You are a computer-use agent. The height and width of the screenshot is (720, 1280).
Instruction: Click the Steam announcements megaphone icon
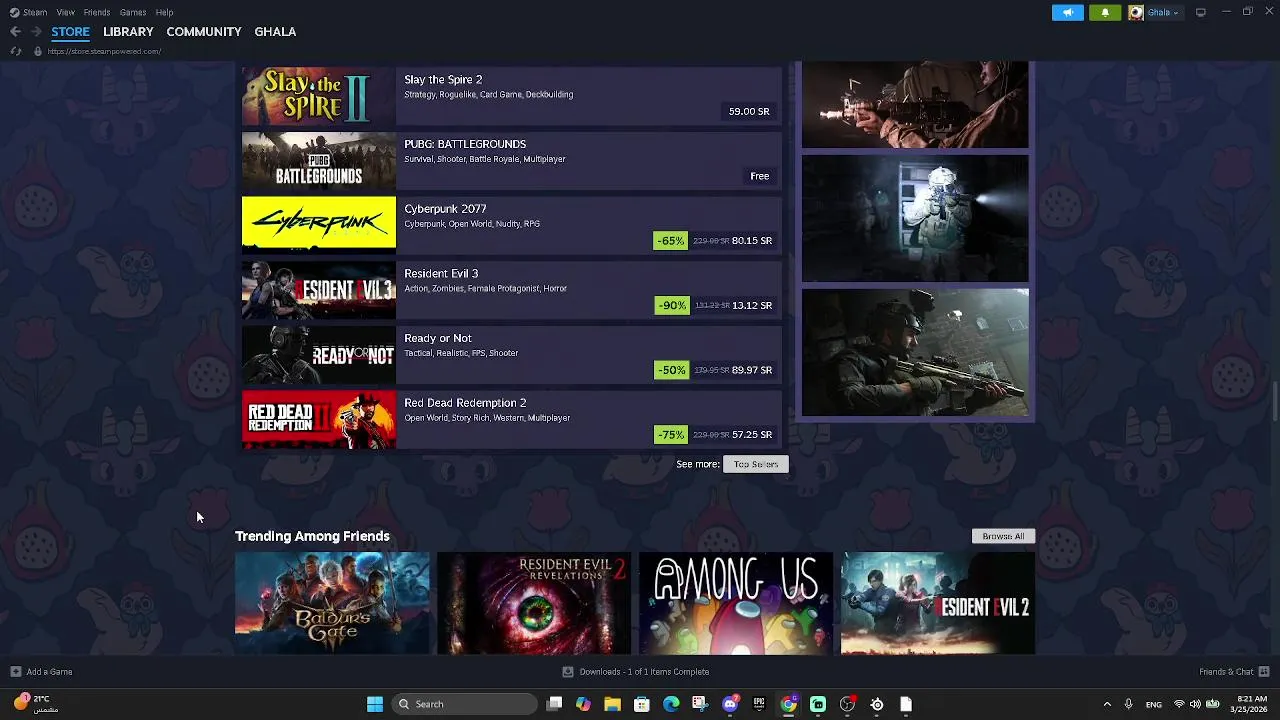click(x=1067, y=12)
